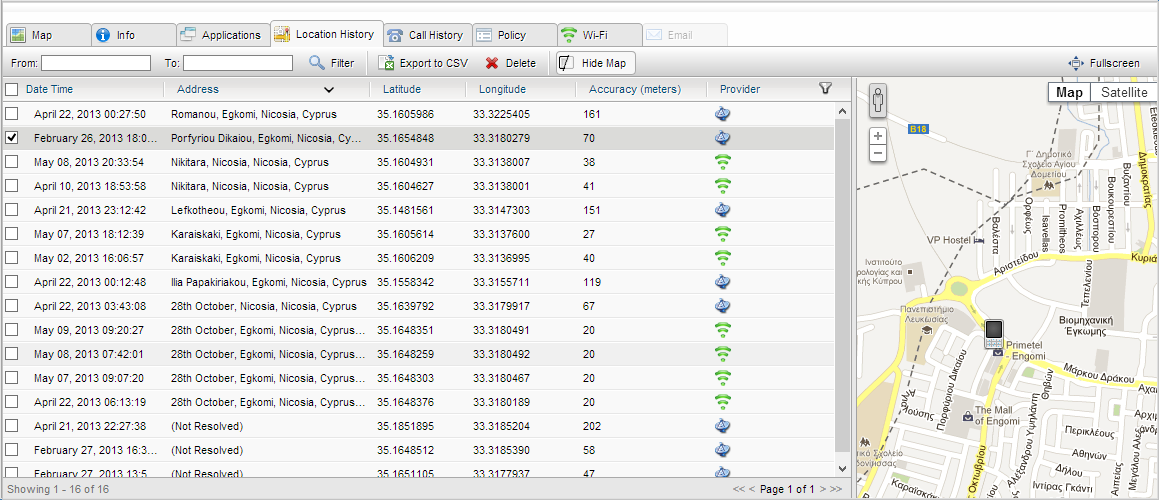Select the Location History tab
The image size is (1159, 500).
click(x=327, y=34)
